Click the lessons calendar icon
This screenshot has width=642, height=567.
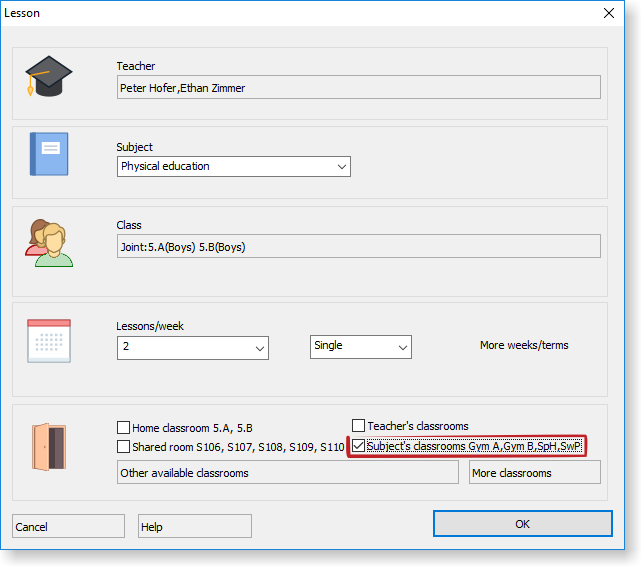point(49,340)
